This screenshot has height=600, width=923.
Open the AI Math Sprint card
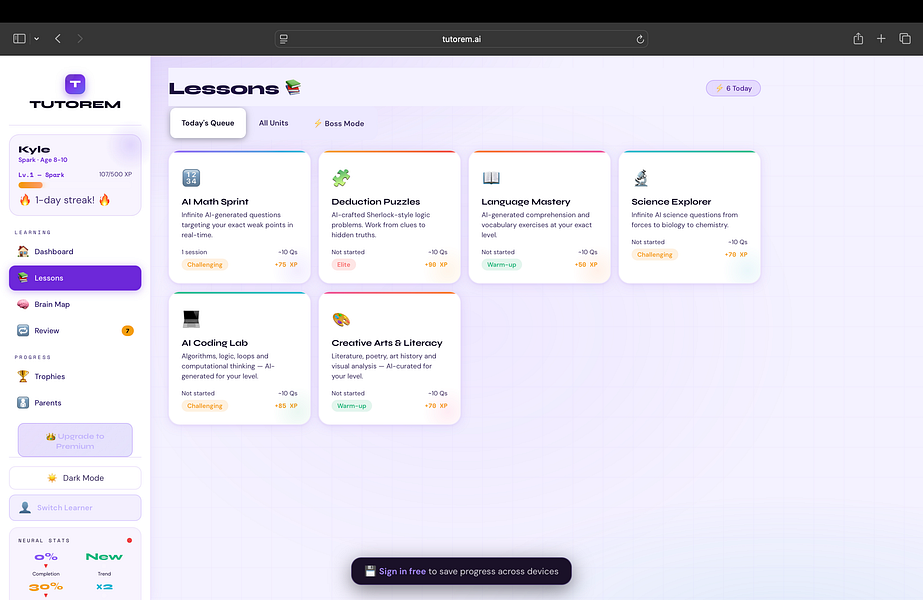point(240,217)
